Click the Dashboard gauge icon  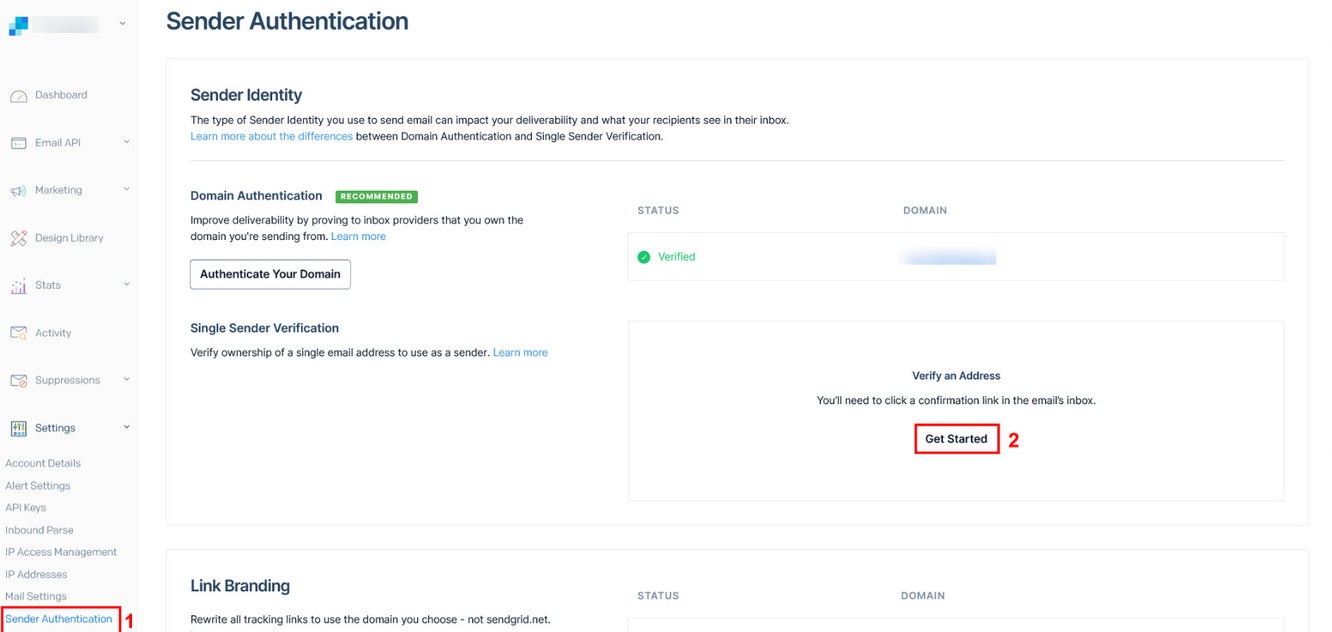(18, 96)
